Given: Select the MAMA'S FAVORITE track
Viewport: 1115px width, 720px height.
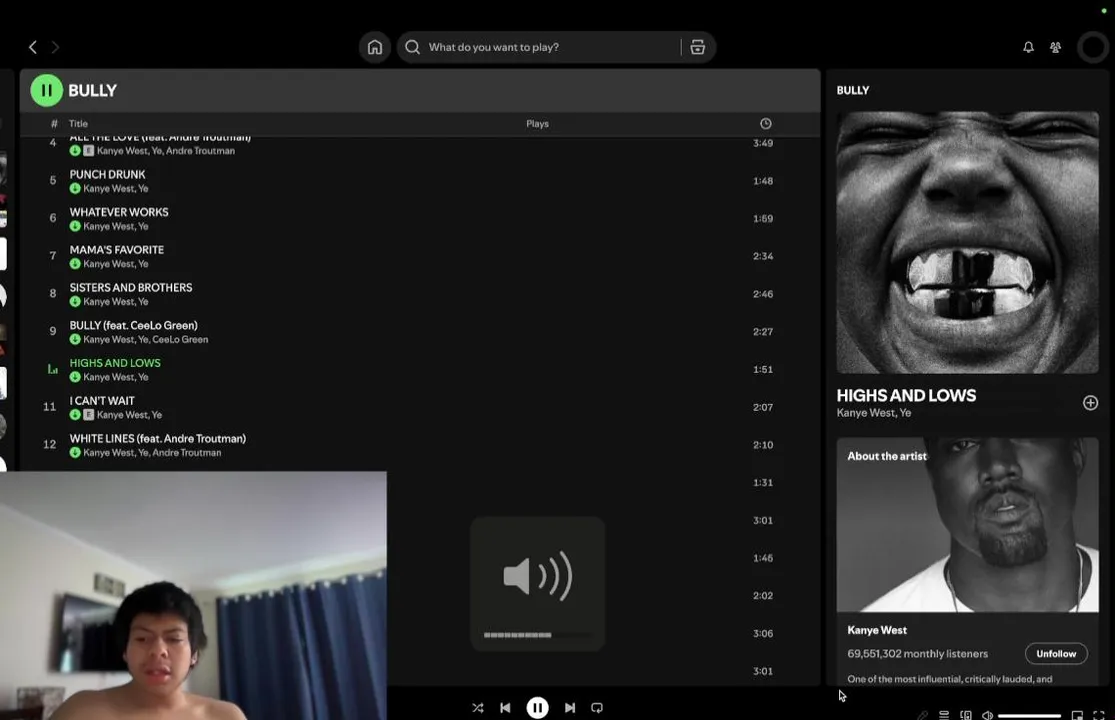Looking at the screenshot, I should (x=420, y=256).
